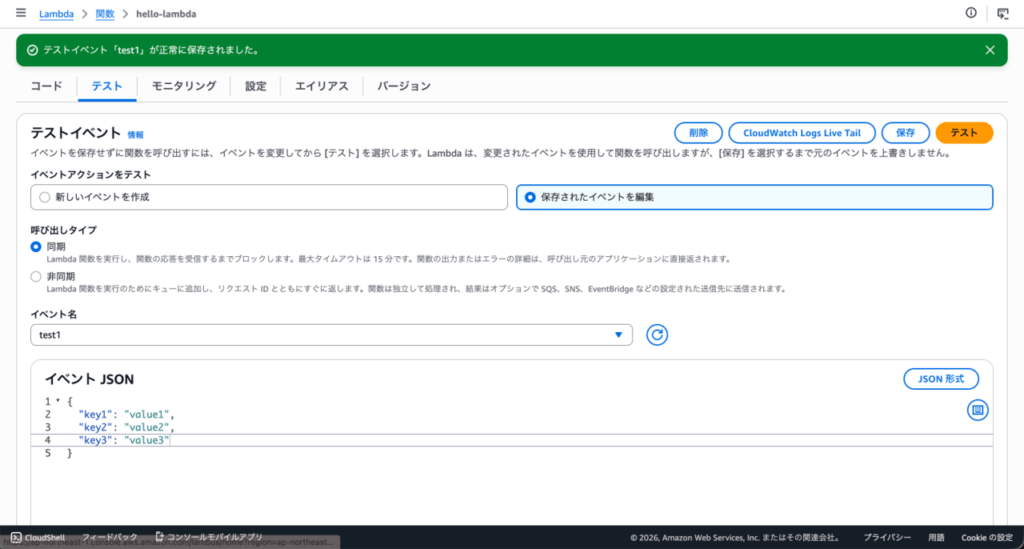Open CloudShell from the footer

point(38,537)
